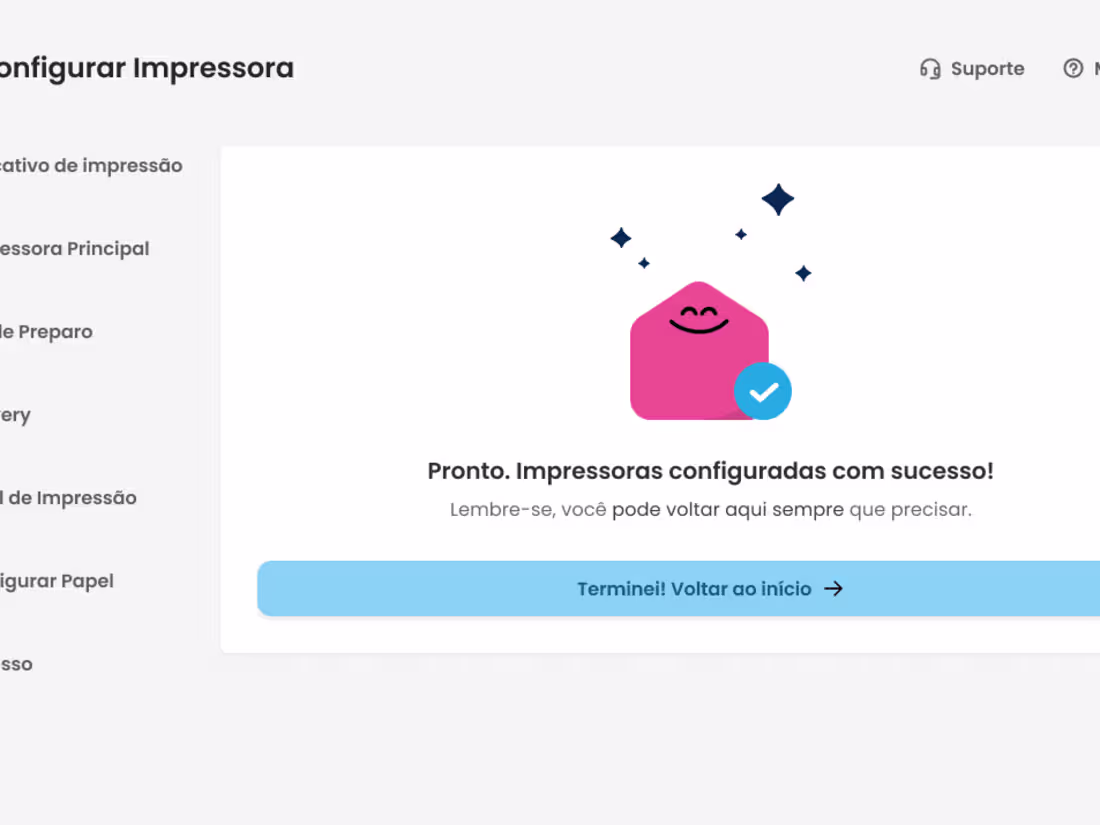
Task: Click the 'Lembre-se, você pode voltar' subtitle text
Action: pyautogui.click(x=585, y=509)
